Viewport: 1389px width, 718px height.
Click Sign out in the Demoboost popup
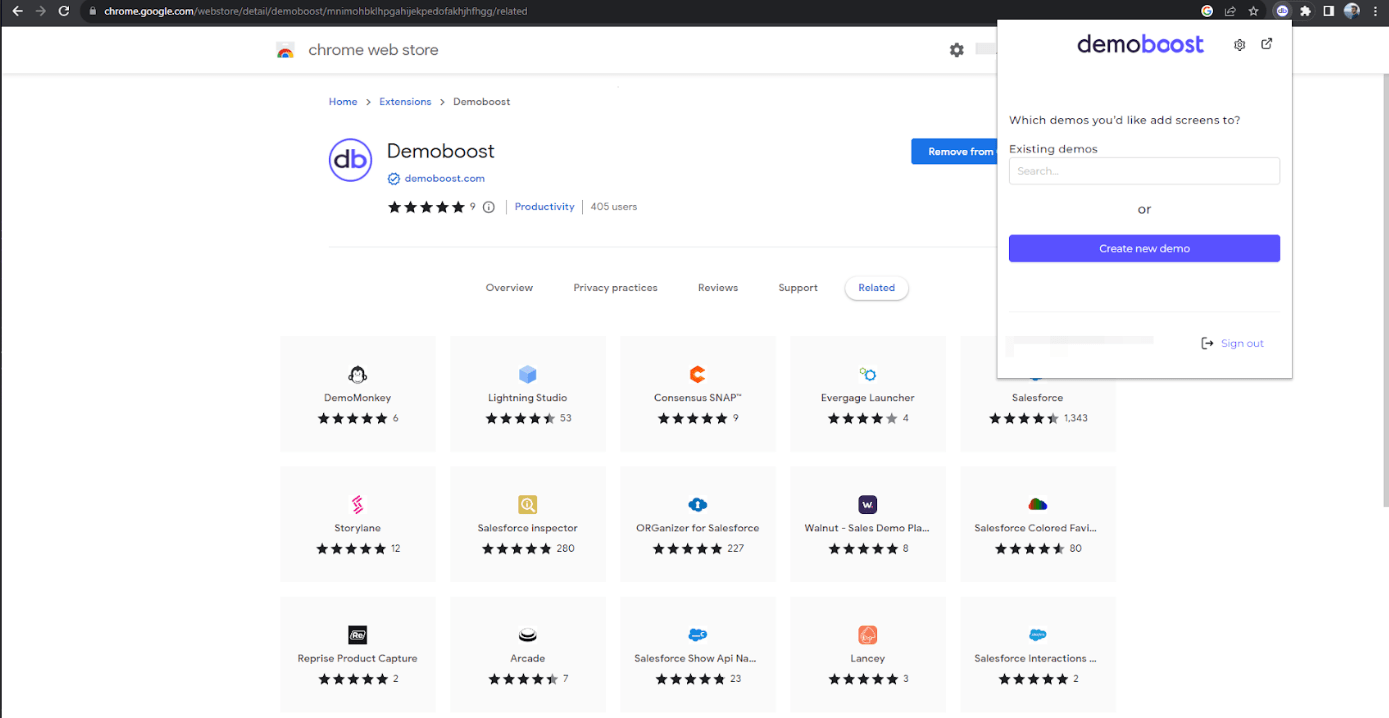1242,343
